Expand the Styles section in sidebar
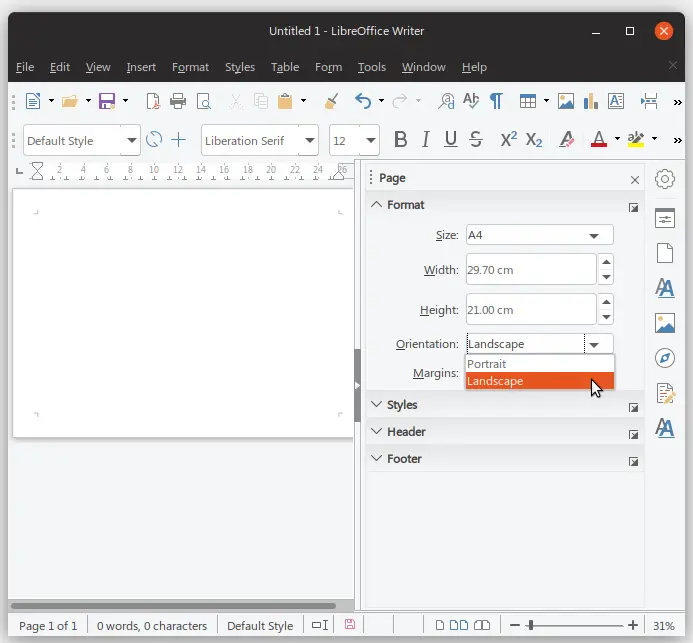The image size is (693, 643). point(402,405)
